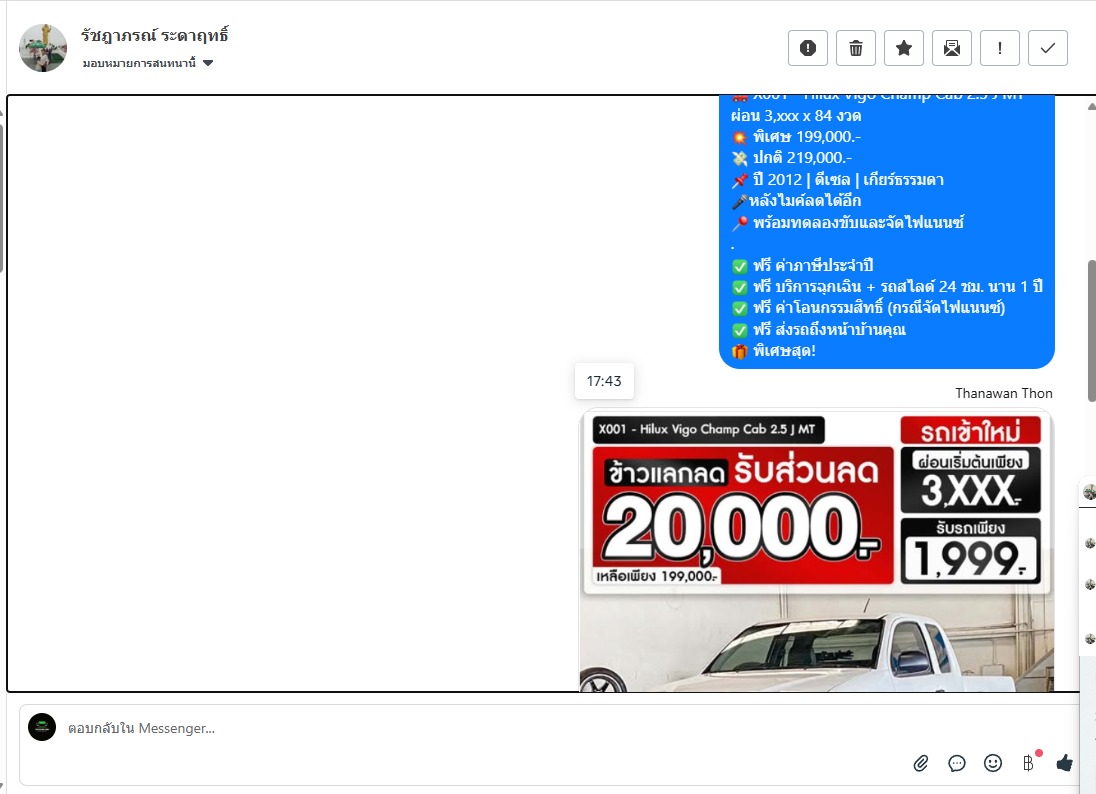Click the chat scrollbar up arrow
The width and height of the screenshot is (1096, 794).
coord(1091,106)
